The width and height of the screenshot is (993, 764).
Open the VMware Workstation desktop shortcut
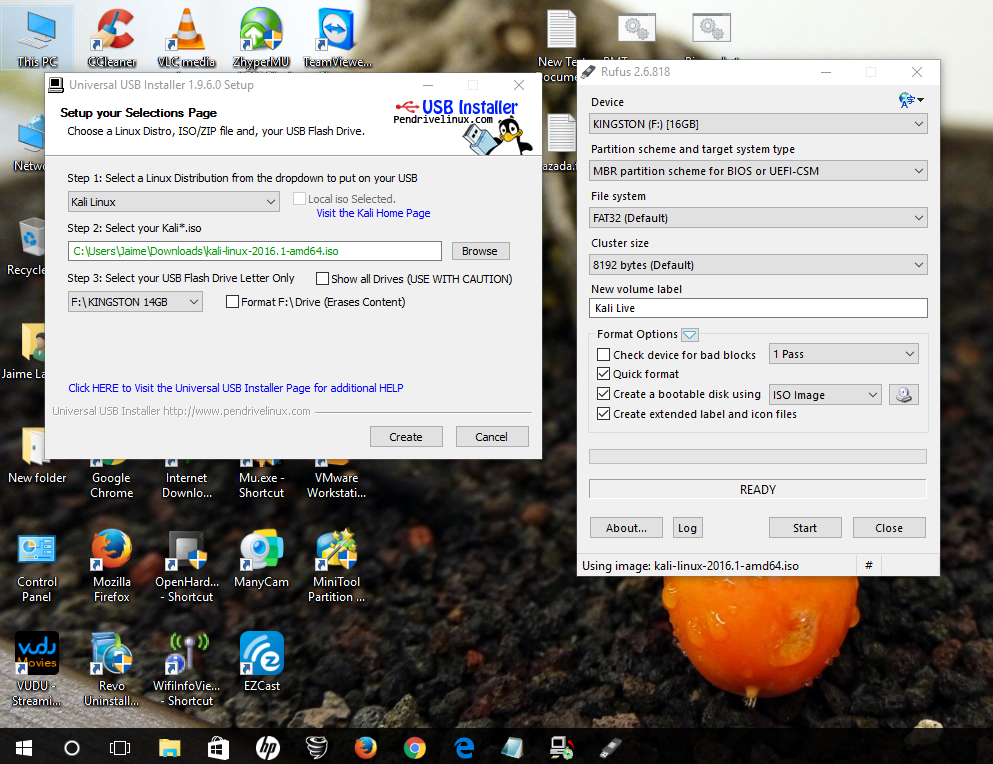pyautogui.click(x=336, y=480)
